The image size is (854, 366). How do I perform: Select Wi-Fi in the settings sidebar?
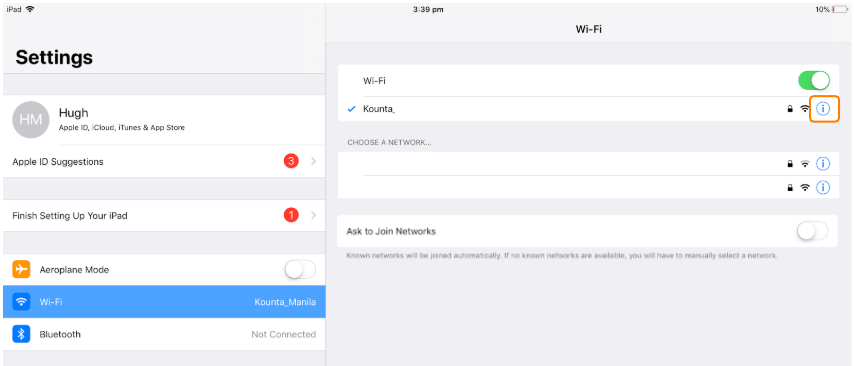pyautogui.click(x=164, y=302)
